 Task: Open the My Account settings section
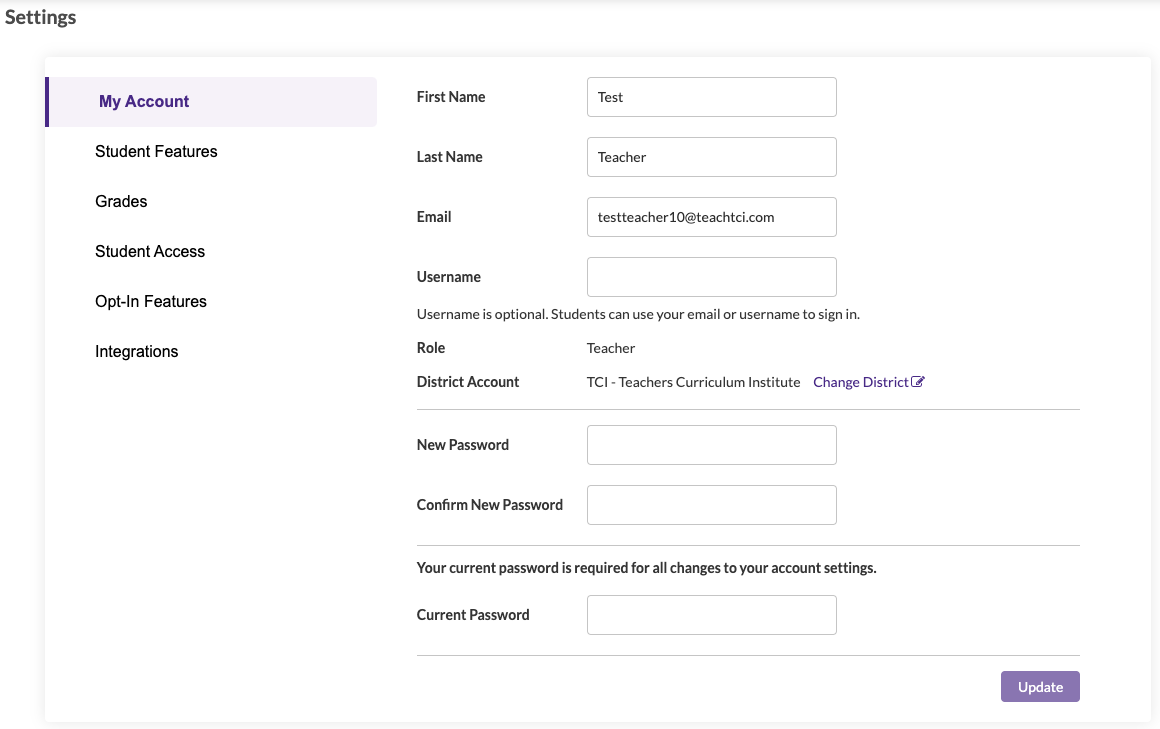point(141,101)
